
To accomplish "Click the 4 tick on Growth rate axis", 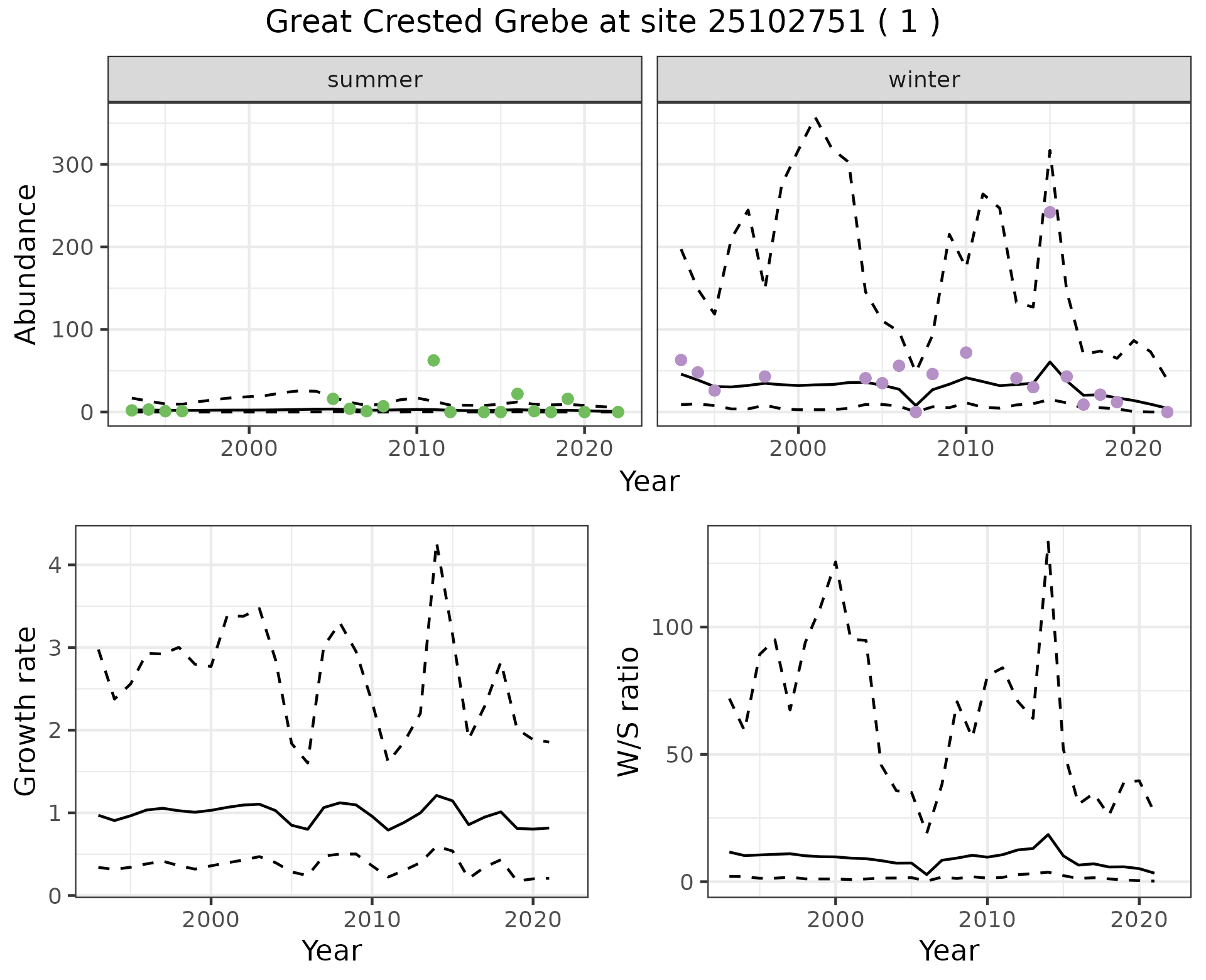I will [55, 565].
